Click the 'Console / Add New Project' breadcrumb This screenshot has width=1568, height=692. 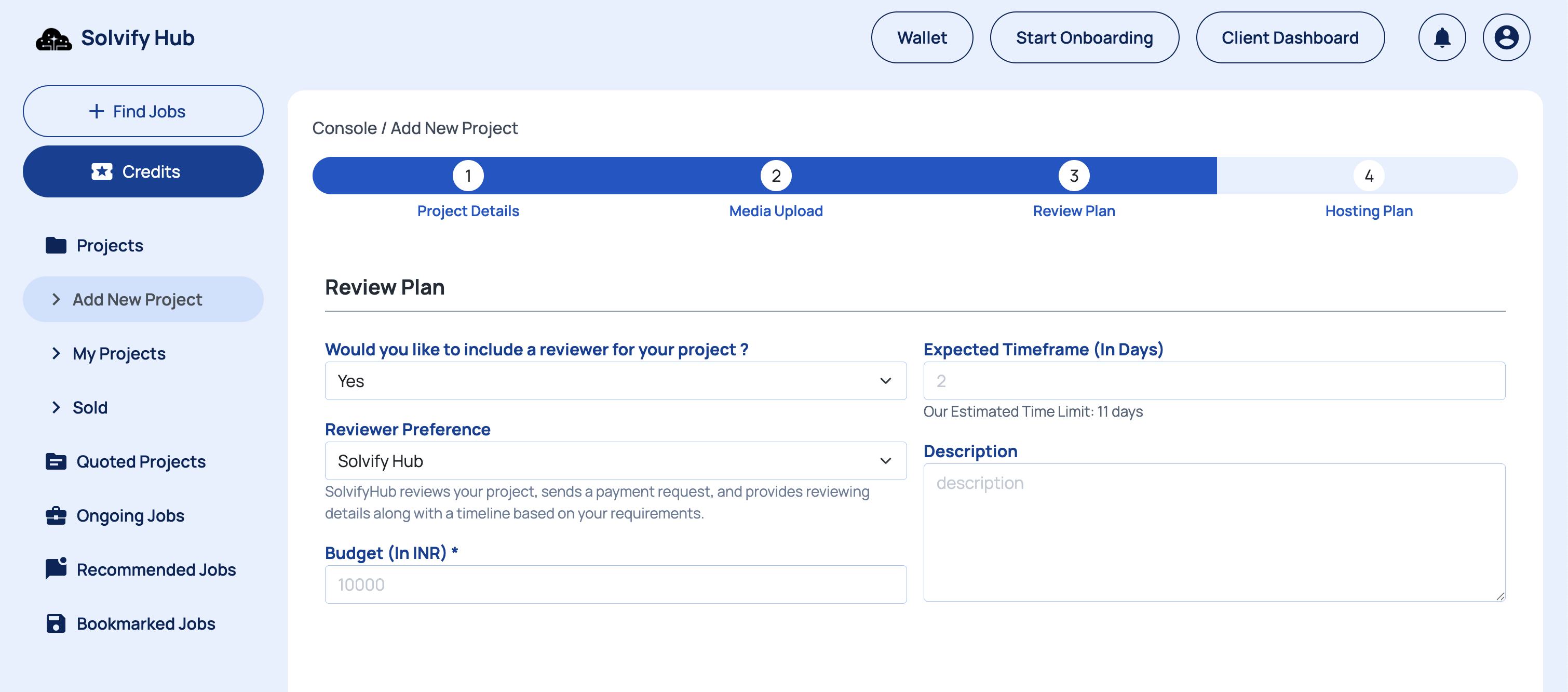pos(414,128)
